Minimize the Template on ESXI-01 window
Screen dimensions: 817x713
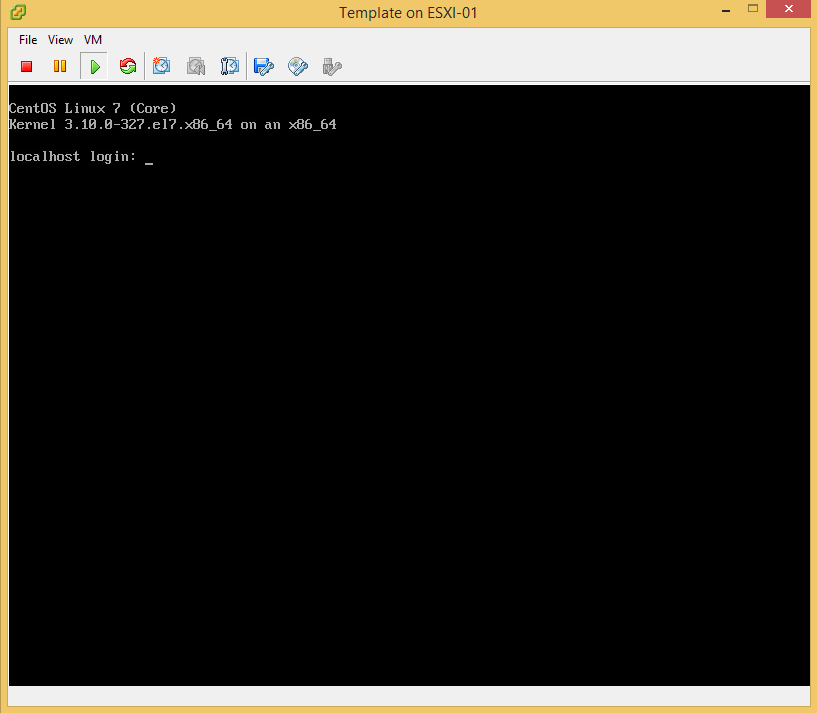(726, 12)
